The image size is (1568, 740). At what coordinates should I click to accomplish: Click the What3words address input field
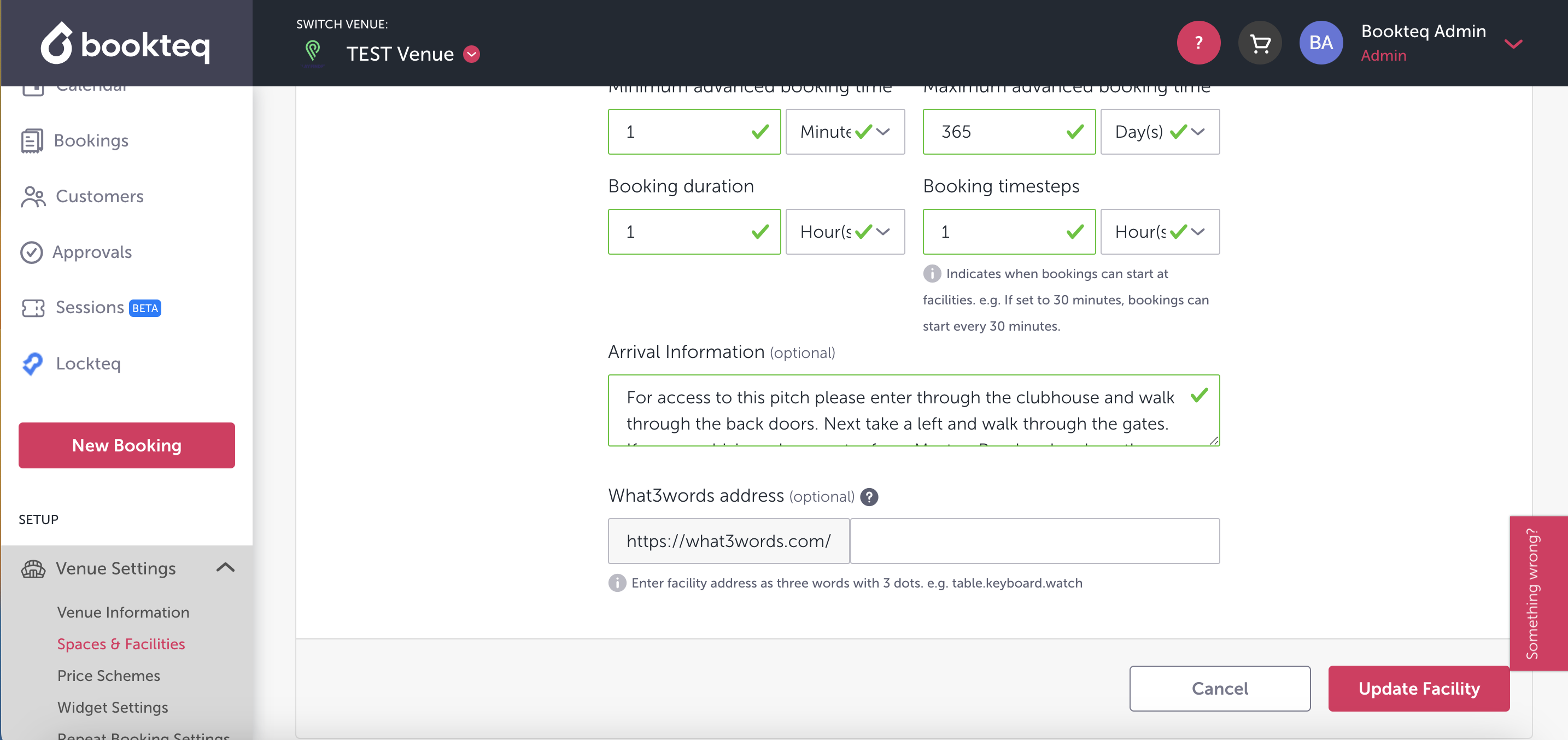coord(1034,541)
